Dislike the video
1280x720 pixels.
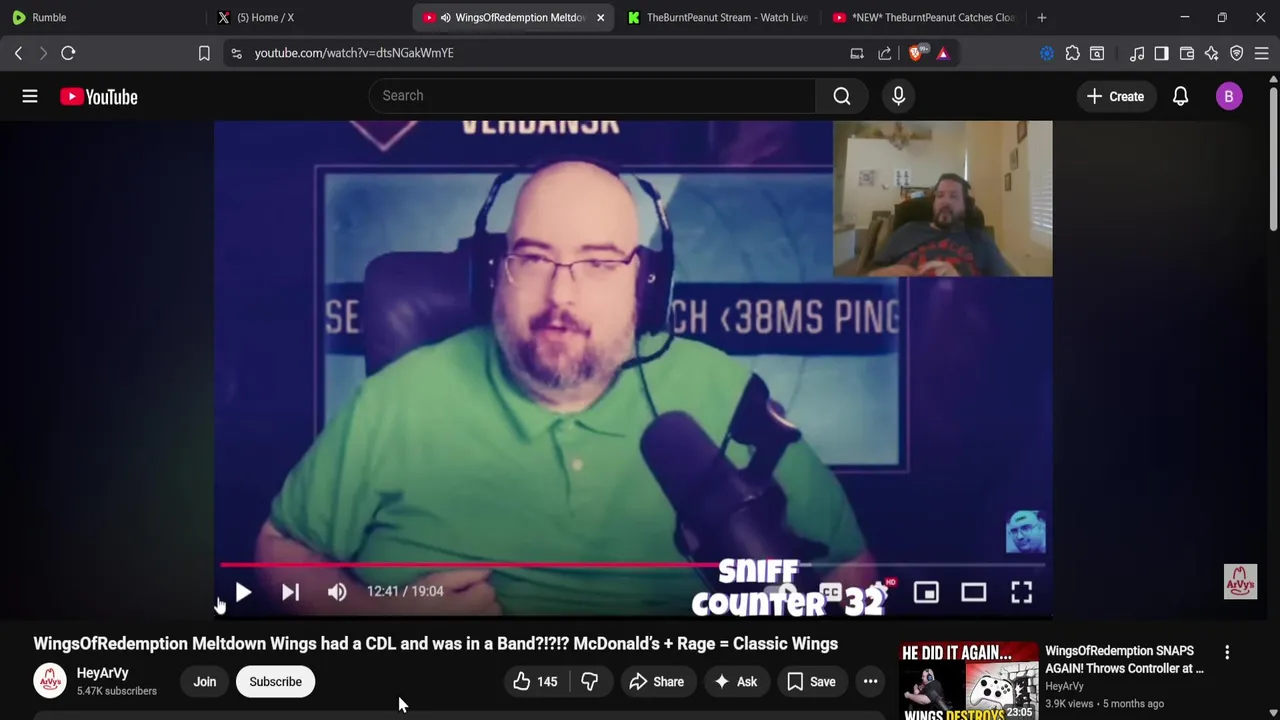coord(590,682)
